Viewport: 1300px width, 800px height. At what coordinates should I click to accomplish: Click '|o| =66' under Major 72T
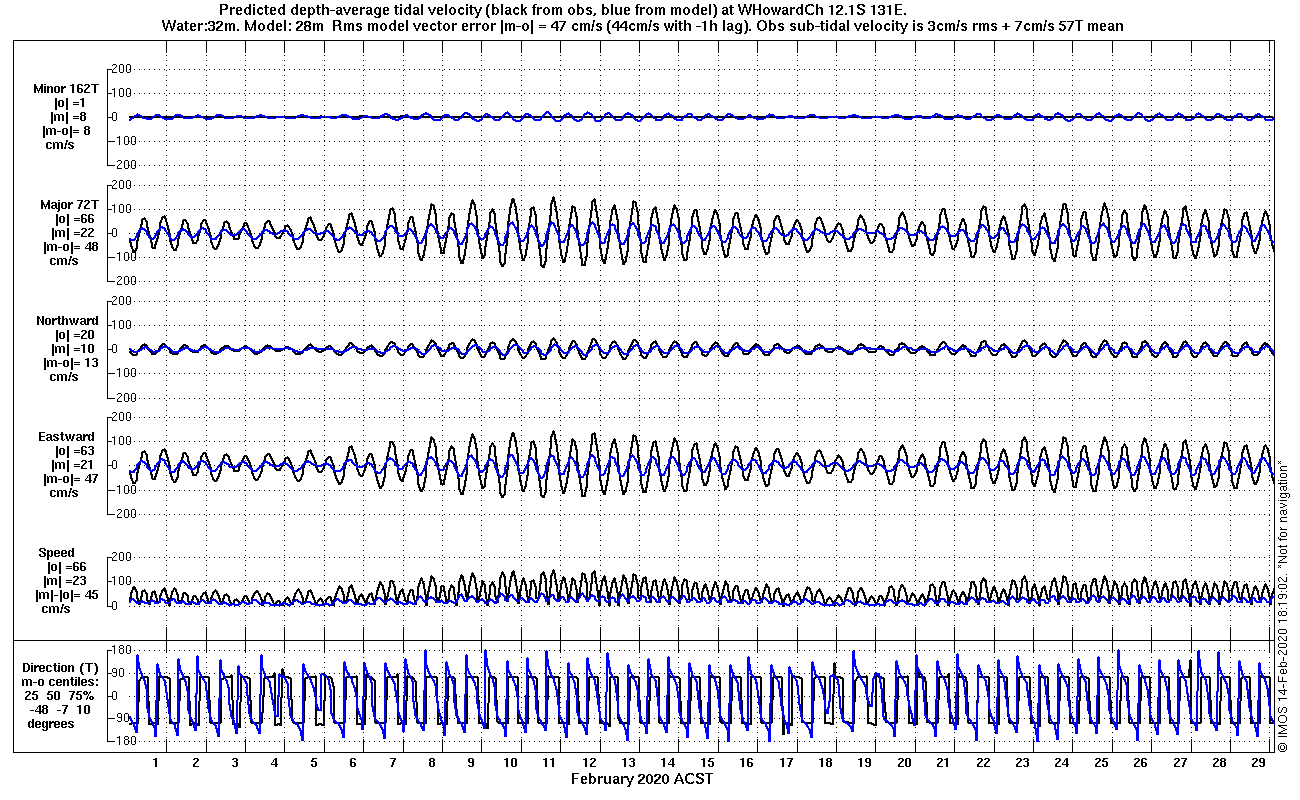(x=74, y=219)
